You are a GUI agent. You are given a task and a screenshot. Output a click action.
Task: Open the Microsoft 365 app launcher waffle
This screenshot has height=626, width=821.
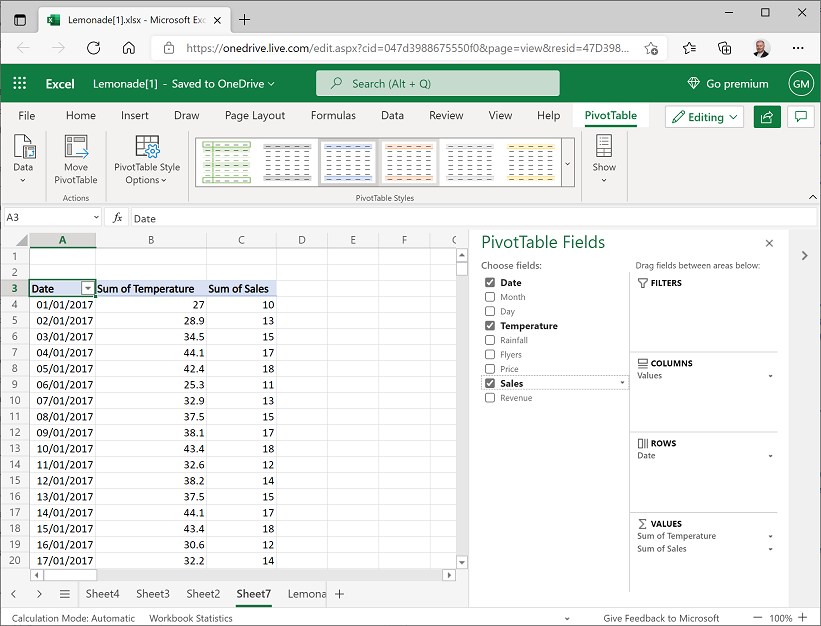(18, 83)
